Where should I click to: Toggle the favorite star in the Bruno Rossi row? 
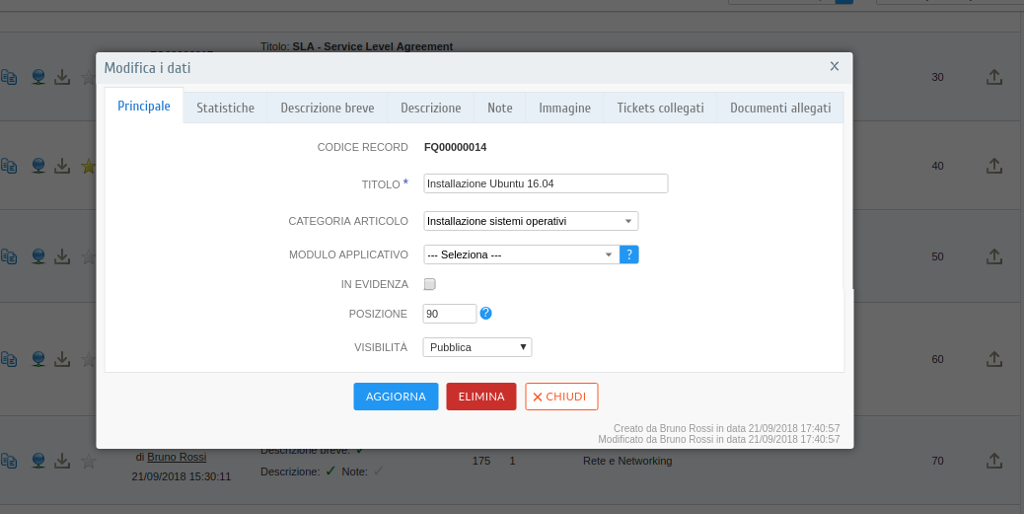coord(89,461)
